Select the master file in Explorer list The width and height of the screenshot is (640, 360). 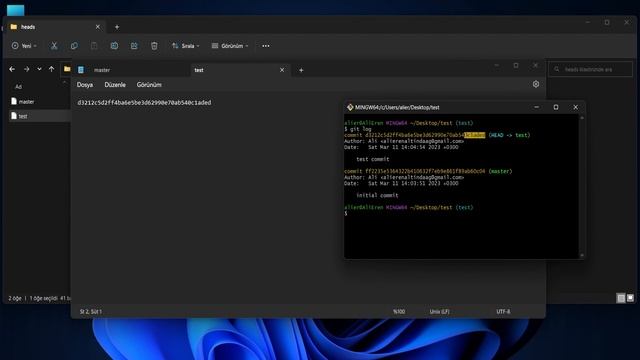[40, 101]
